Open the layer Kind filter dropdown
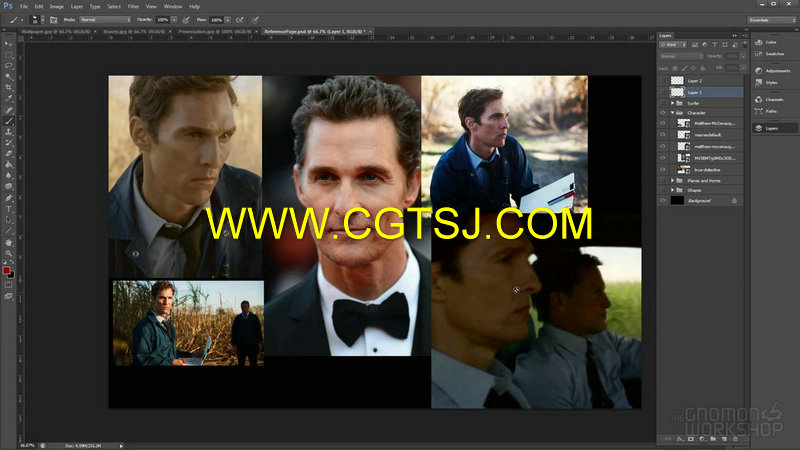Screen dimensions: 800x450 point(673,45)
